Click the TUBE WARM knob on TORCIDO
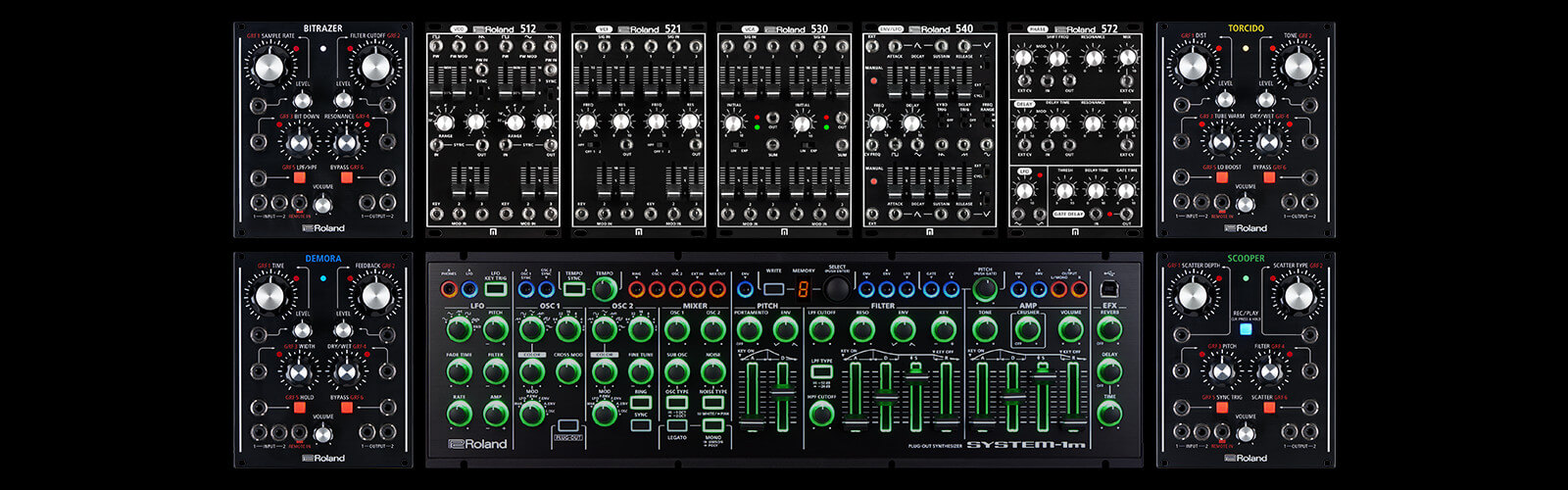This screenshot has height=490, width=1568. 1221,143
